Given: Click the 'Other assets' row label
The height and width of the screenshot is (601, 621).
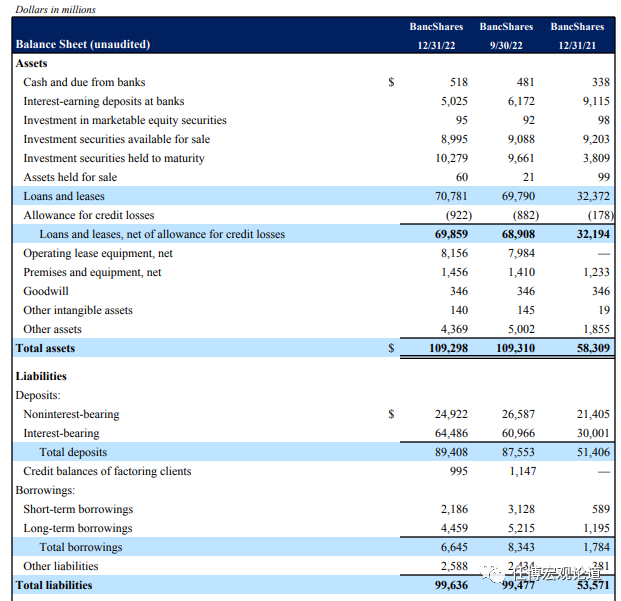Looking at the screenshot, I should tap(52, 329).
